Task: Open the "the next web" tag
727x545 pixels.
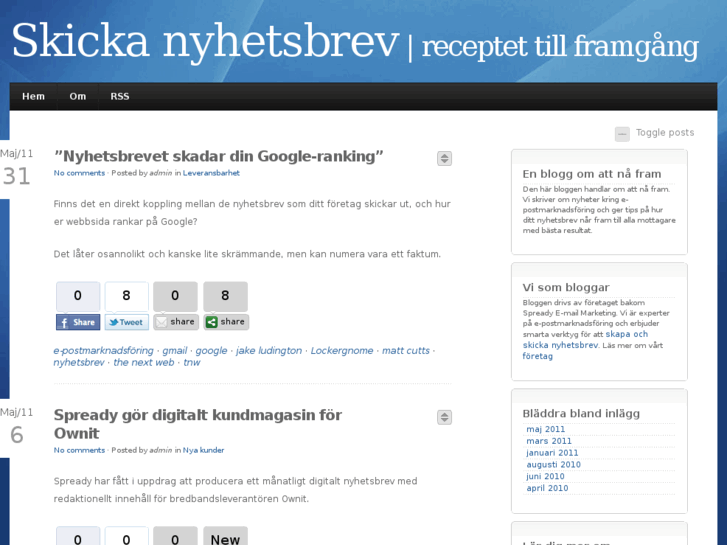Action: click(144, 362)
